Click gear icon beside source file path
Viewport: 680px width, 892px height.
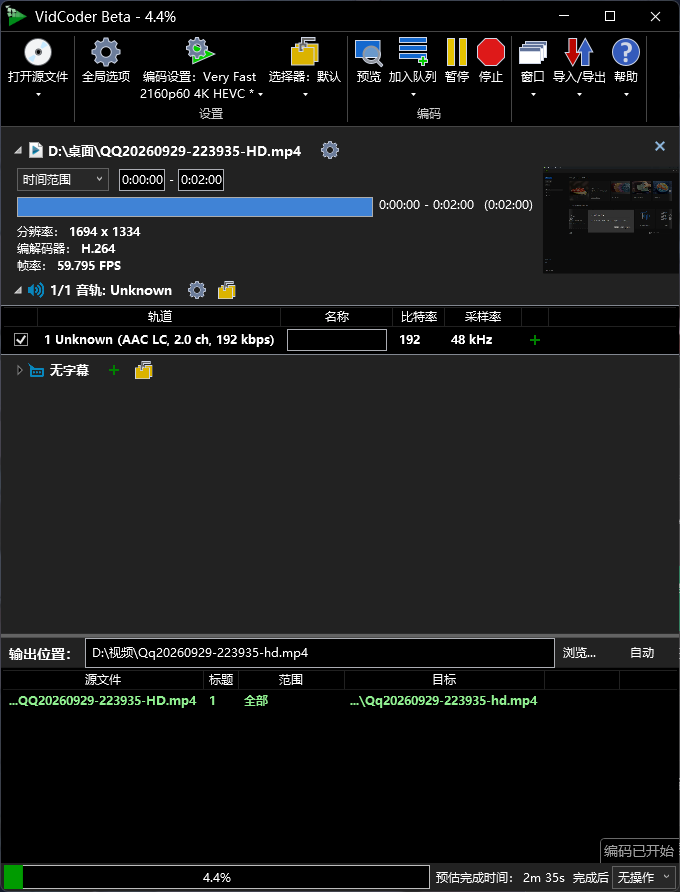point(330,151)
